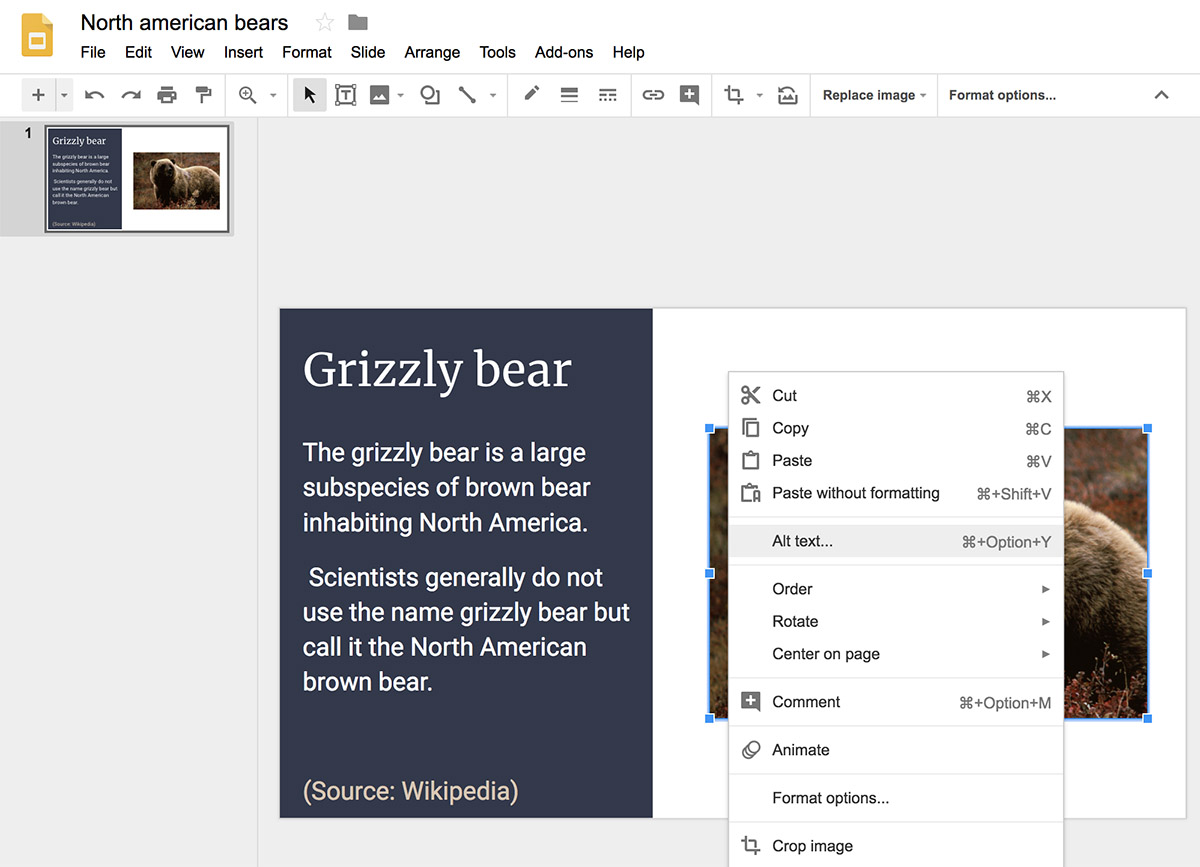This screenshot has height=867, width=1200.
Task: Select the paint format roller tool
Action: [x=203, y=95]
